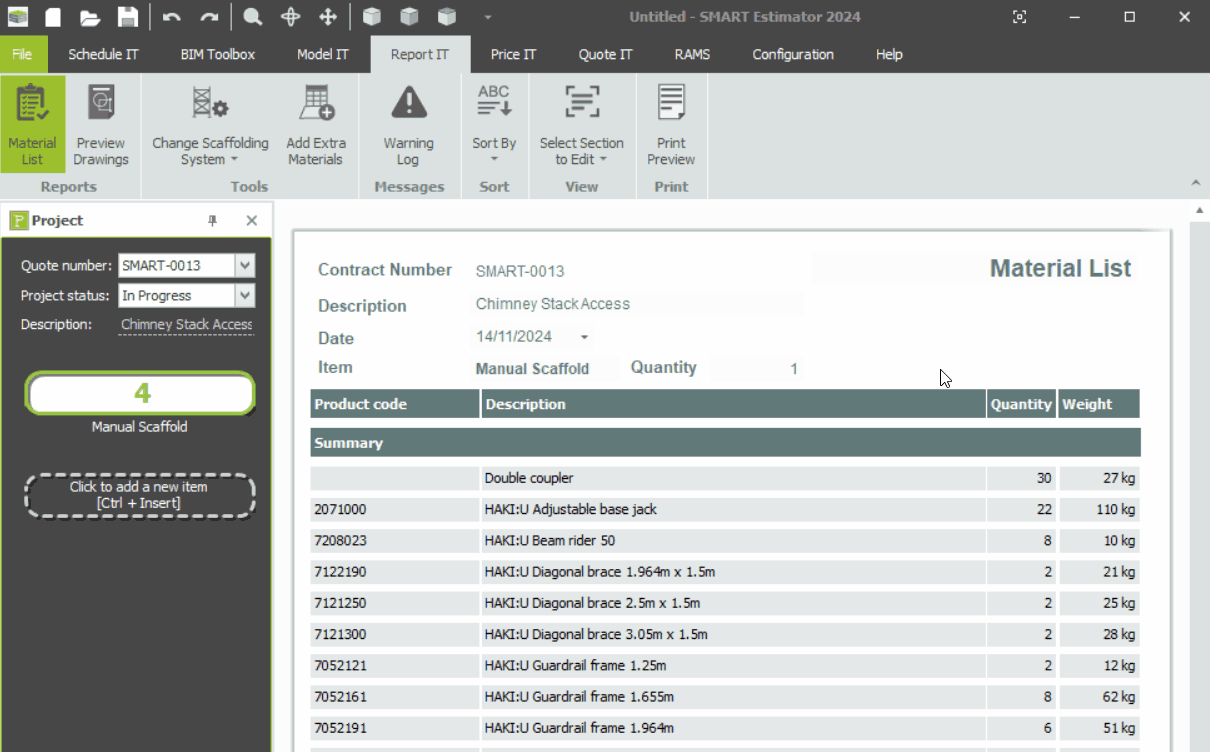Switch to the Price IT tab
Viewport: 1210px width, 752px height.
click(x=513, y=54)
